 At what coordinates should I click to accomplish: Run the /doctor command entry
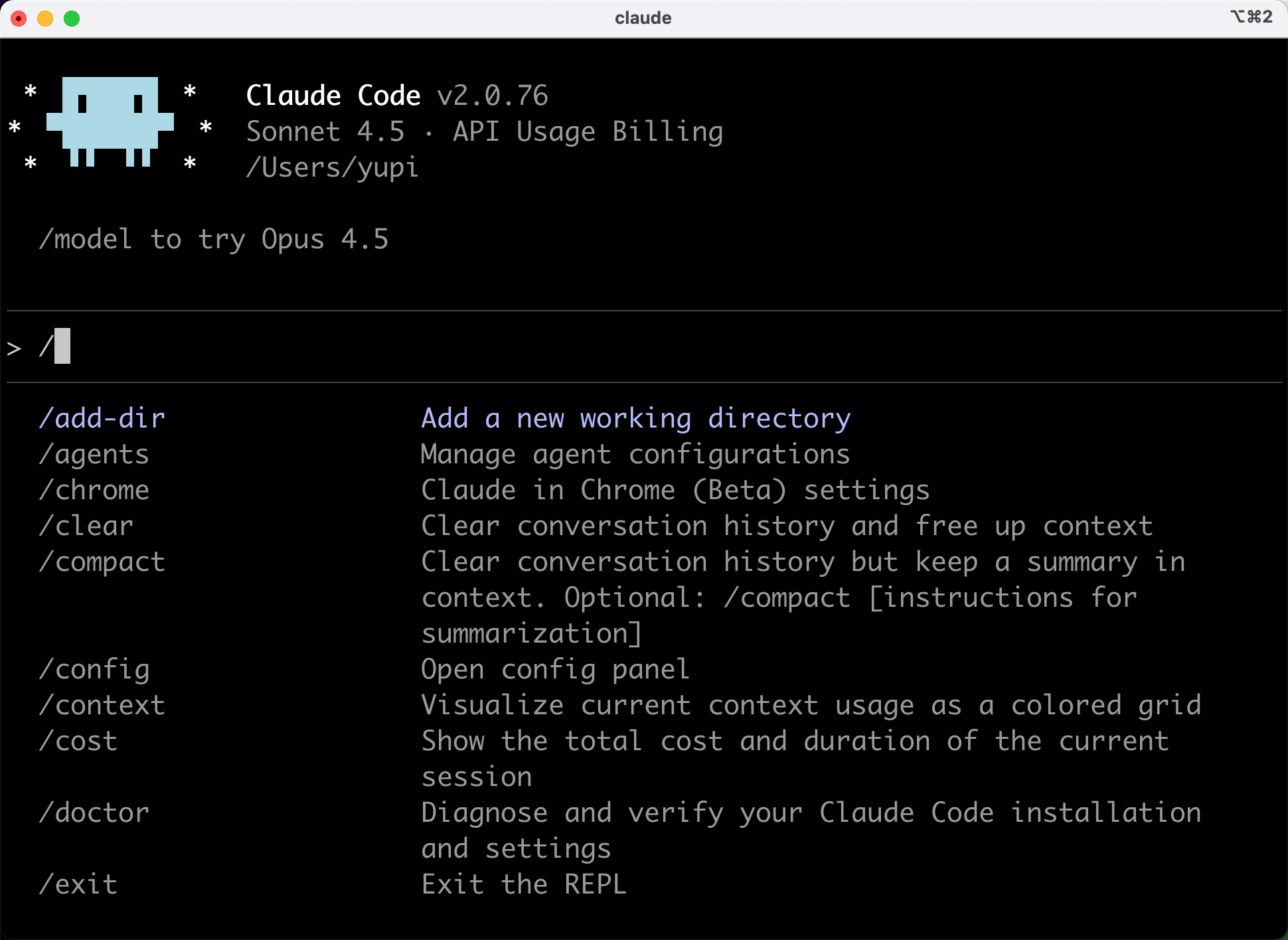[x=94, y=813]
